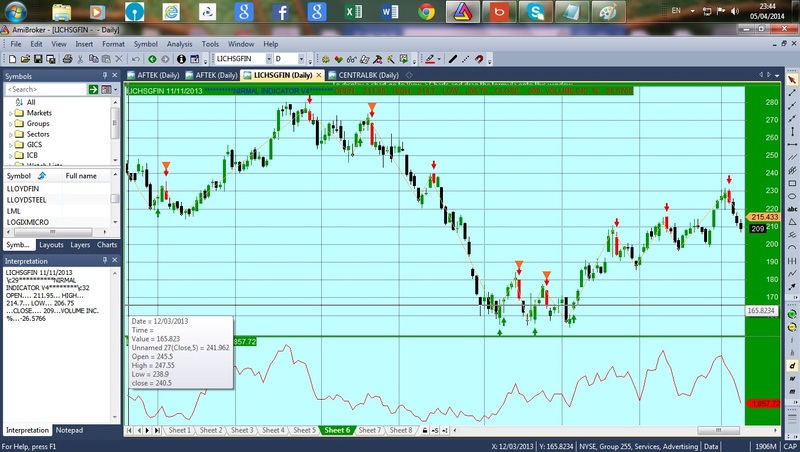Open Excel from the taskbar
The width and height of the screenshot is (800, 452).
pos(353,11)
